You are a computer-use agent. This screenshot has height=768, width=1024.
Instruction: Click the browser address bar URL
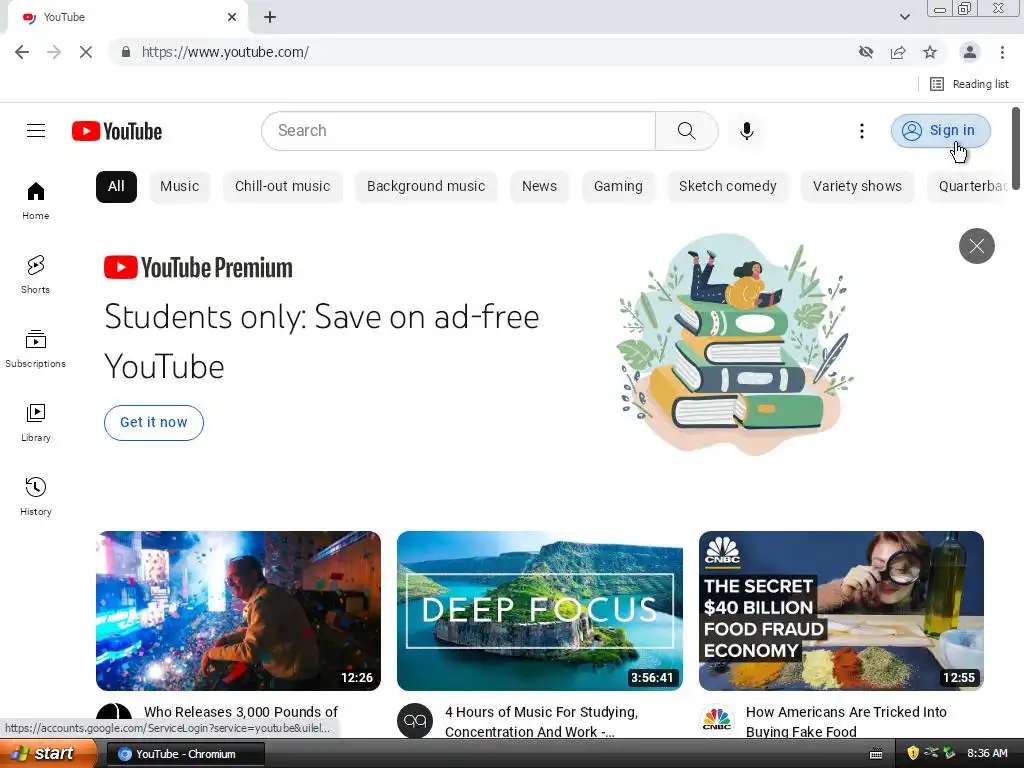coord(225,52)
